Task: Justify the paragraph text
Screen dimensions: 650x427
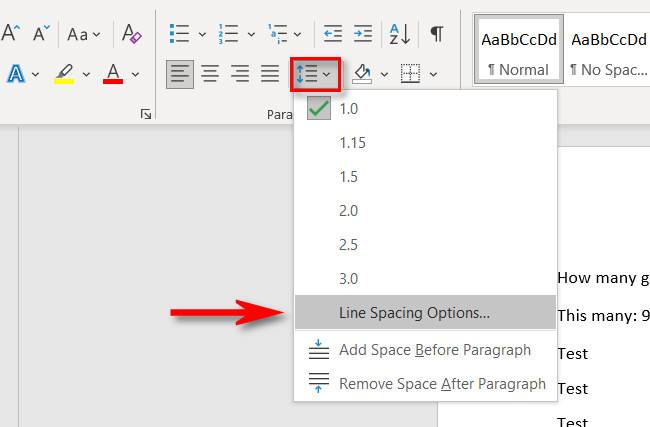Action: click(270, 73)
